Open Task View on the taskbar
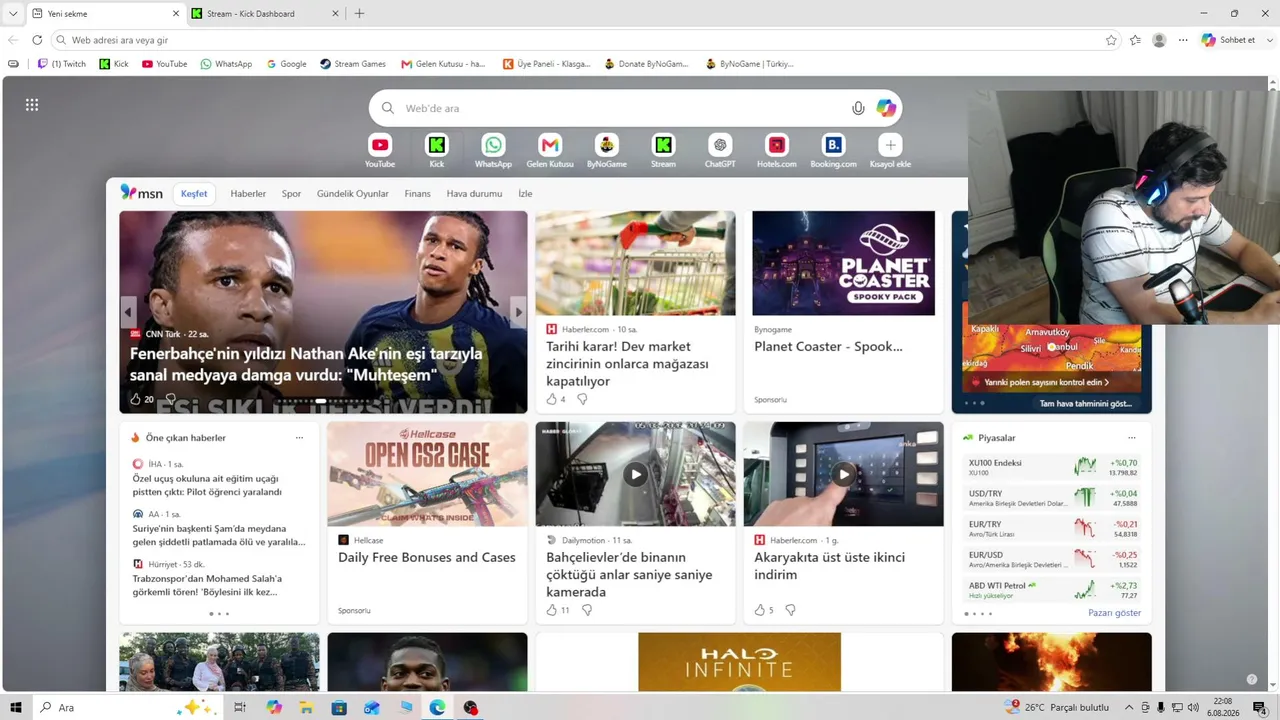Screen dimensions: 1280x720 pyautogui.click(x=240, y=707)
